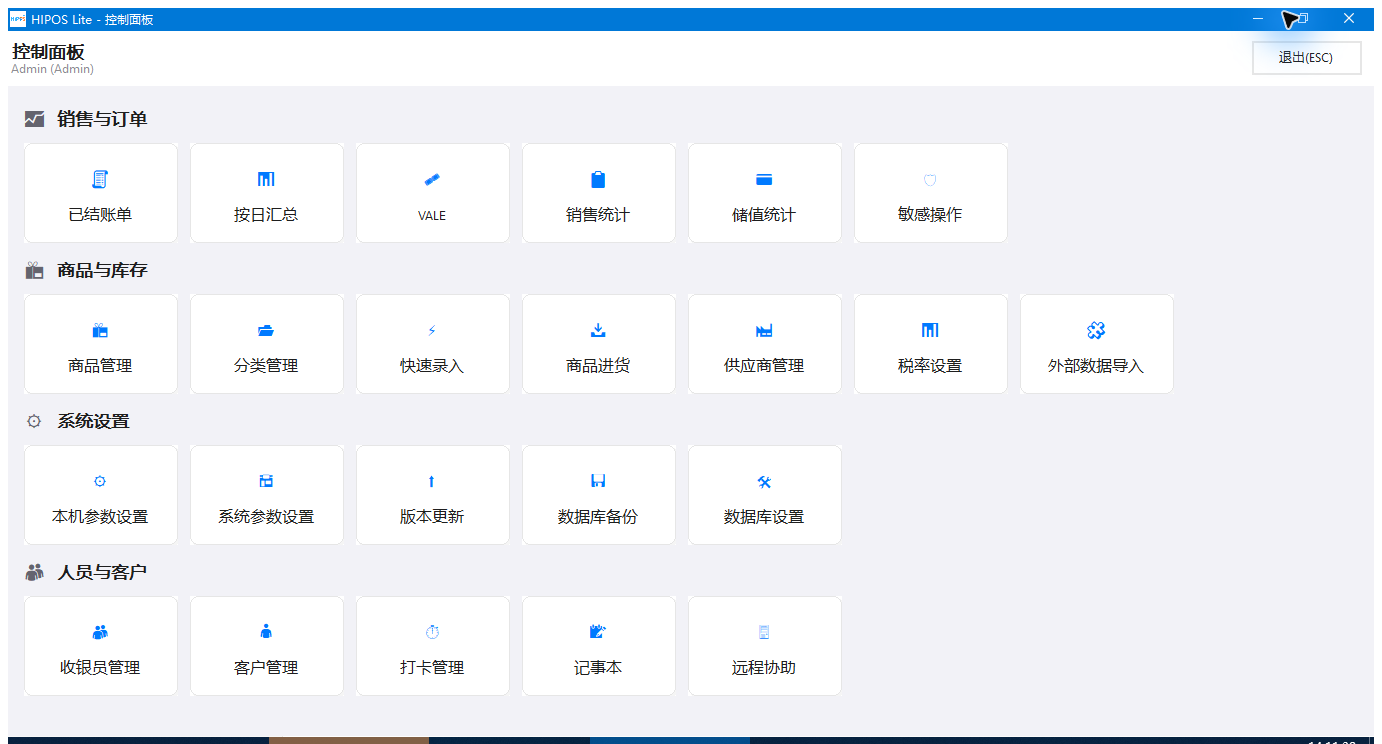Click the 退出(ESC) exit button
Screen dimensions: 1382x744
point(1306,58)
